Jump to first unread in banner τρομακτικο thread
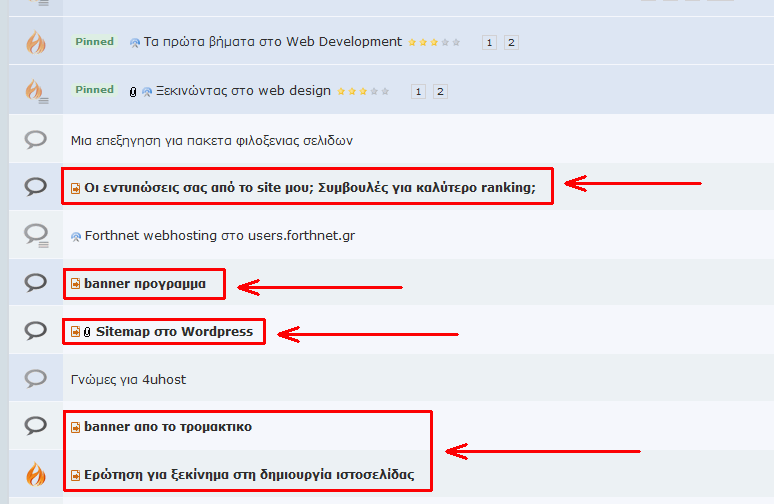Screen dimensions: 774x504 click(x=76, y=427)
